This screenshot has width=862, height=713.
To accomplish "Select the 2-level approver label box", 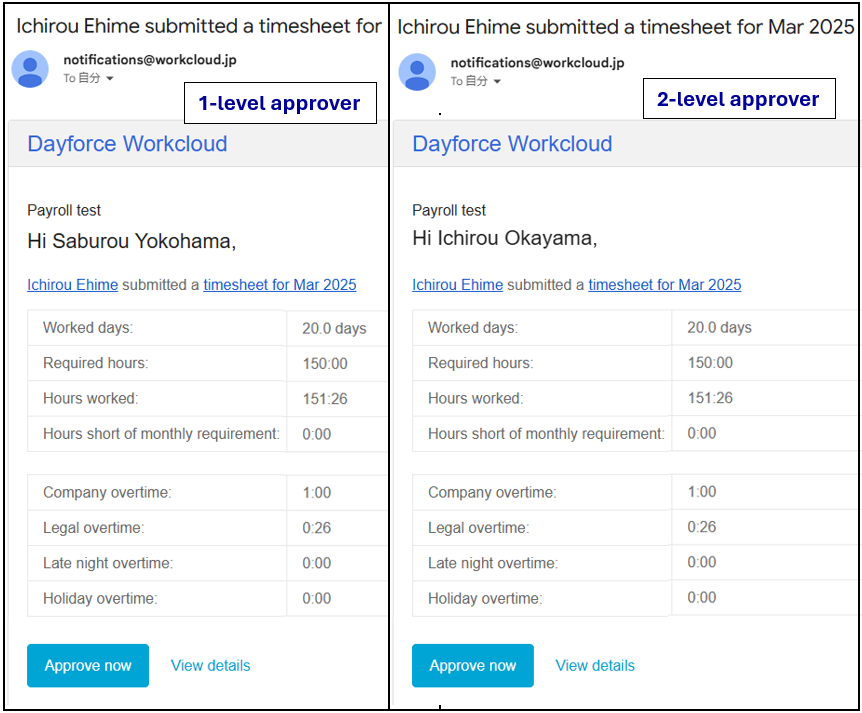I will click(x=739, y=99).
